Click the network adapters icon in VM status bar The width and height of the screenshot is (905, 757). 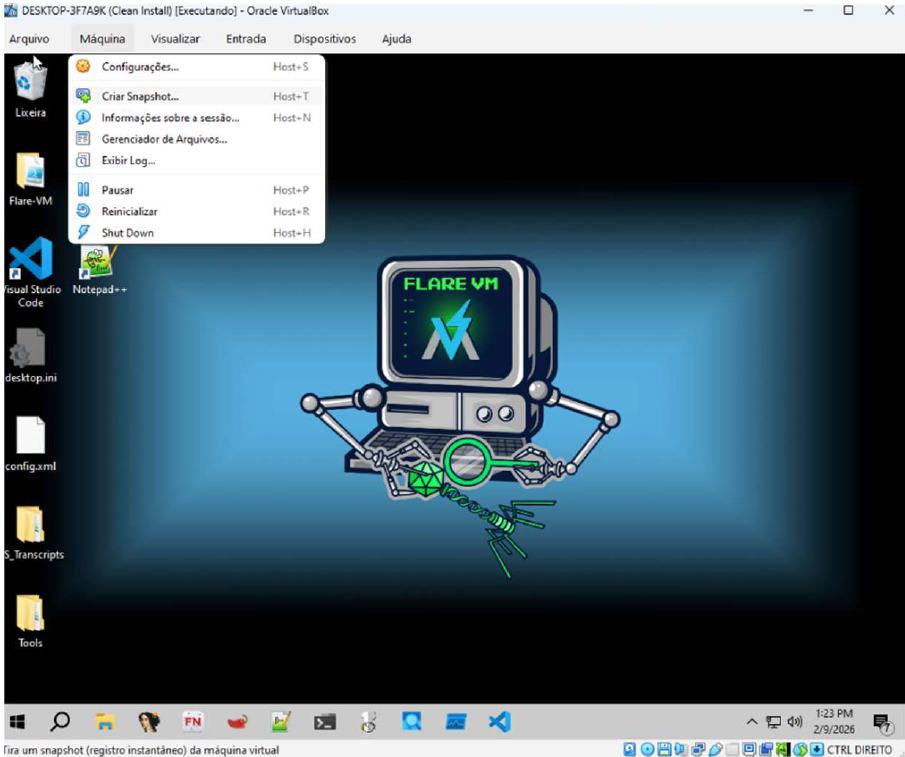[x=698, y=748]
